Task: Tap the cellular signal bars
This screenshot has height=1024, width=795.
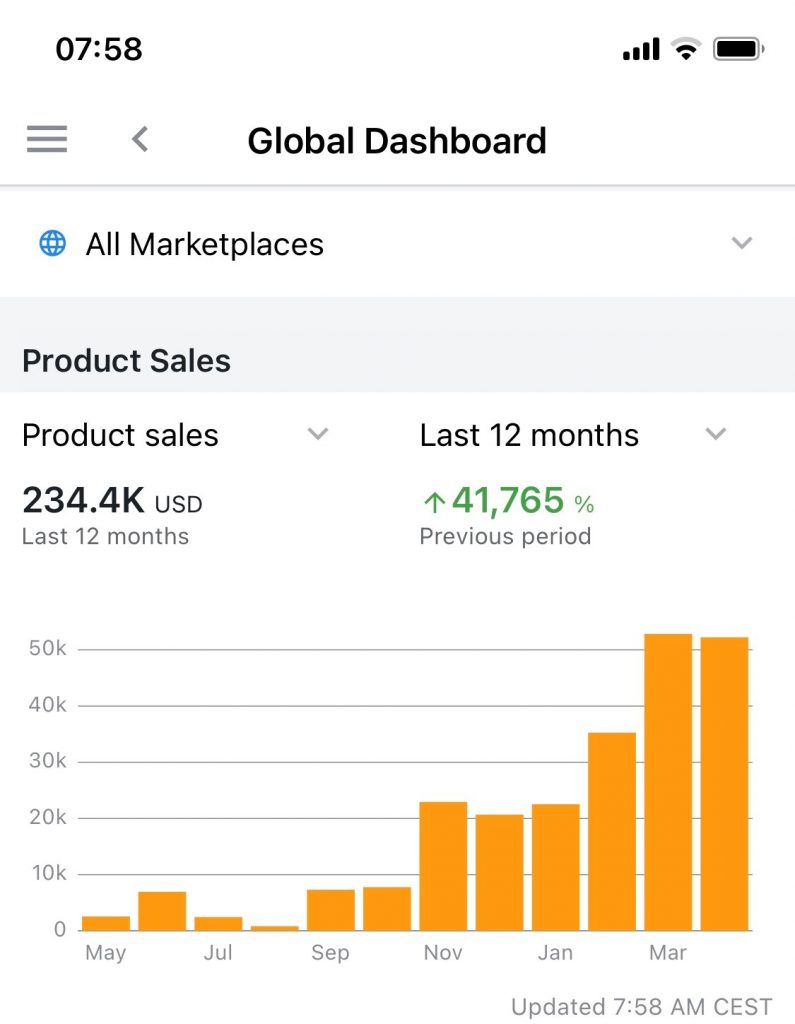Action: click(641, 49)
